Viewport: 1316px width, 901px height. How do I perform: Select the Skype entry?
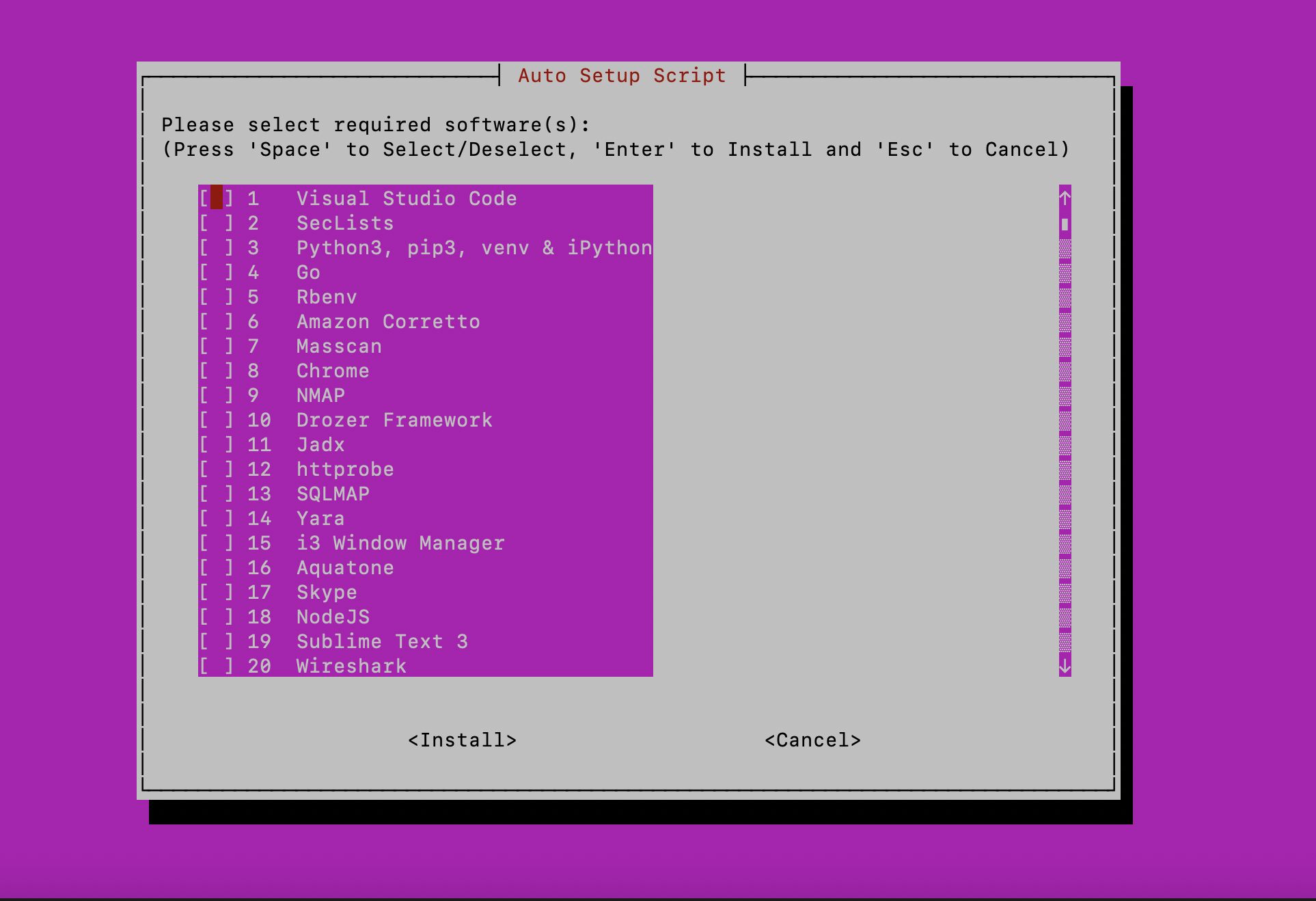click(425, 592)
